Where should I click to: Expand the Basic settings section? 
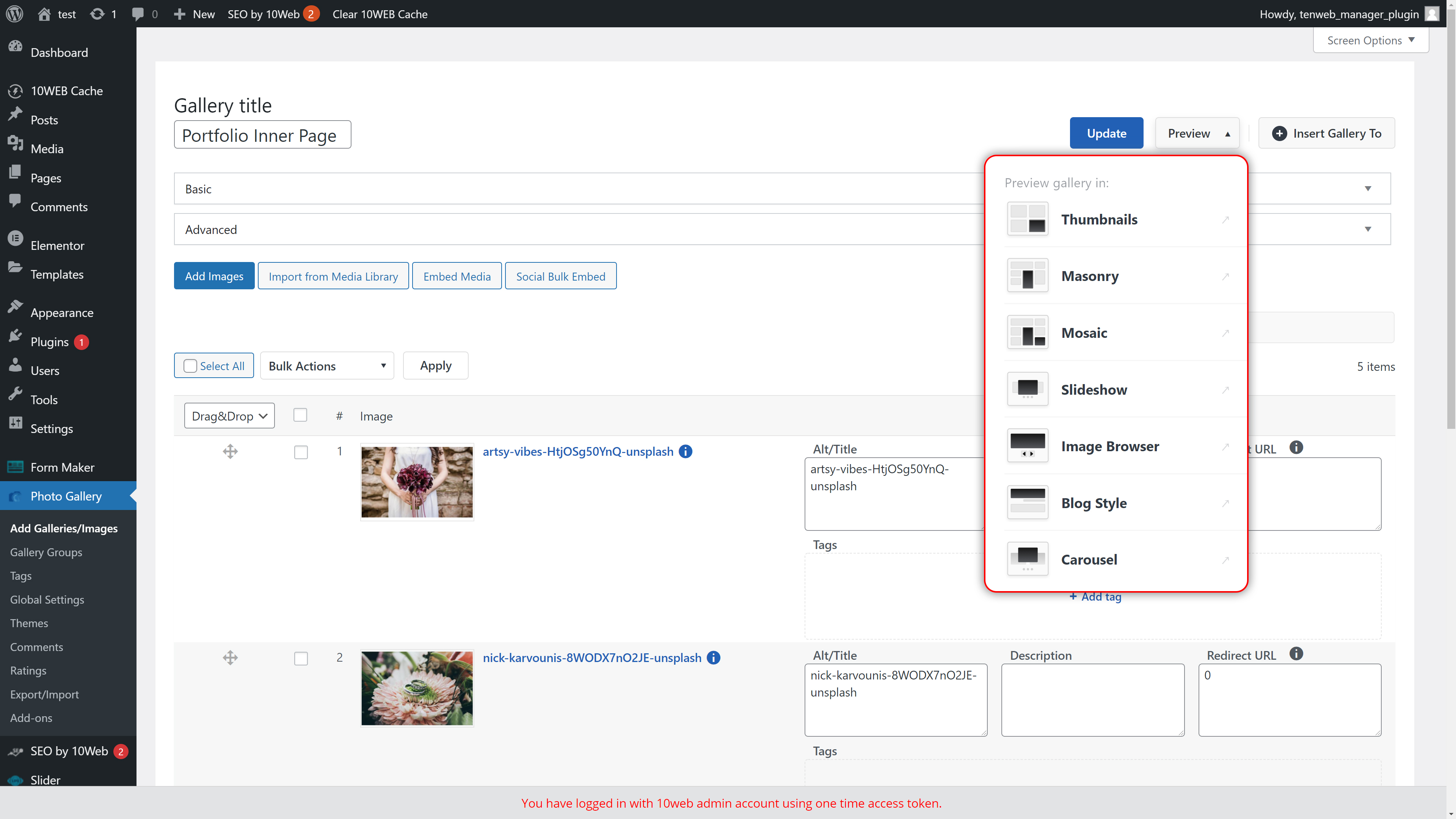(782, 188)
